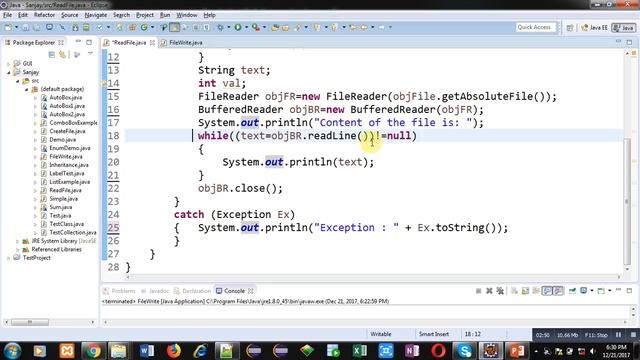Collapse the src folder node
This screenshot has width=640, height=360.
18,81
